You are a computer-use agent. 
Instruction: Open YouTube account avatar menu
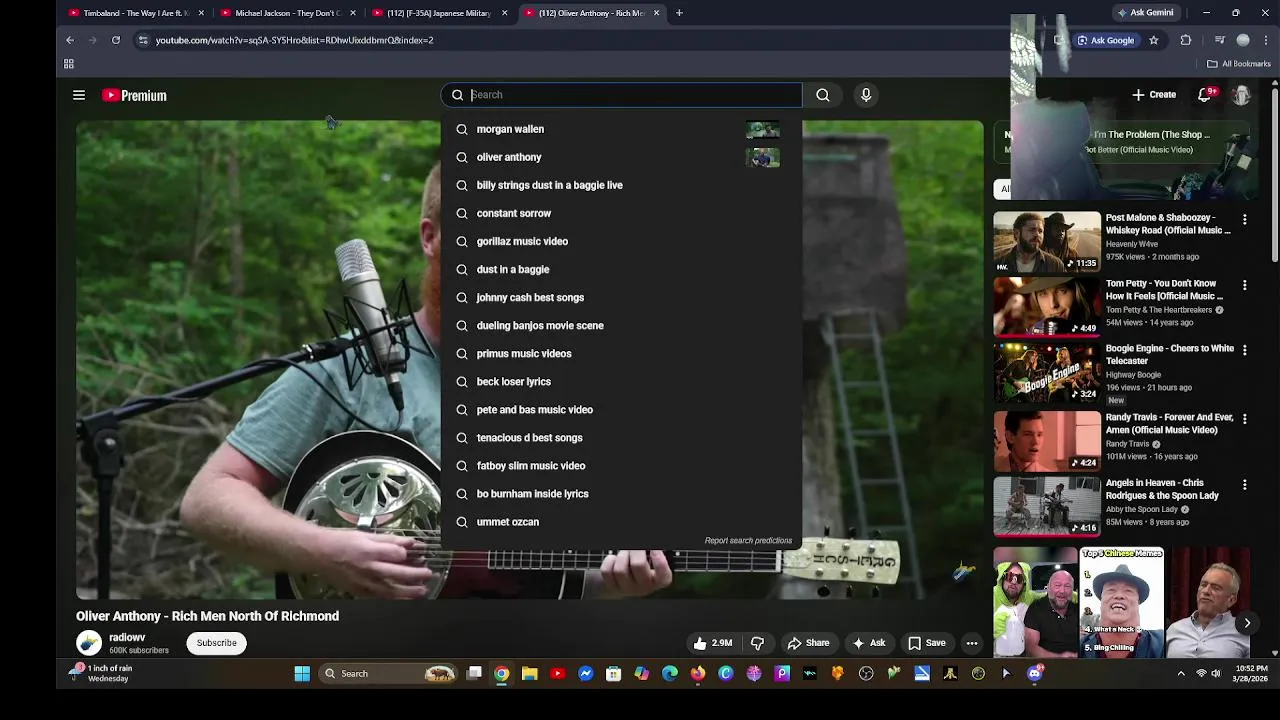(x=1241, y=95)
